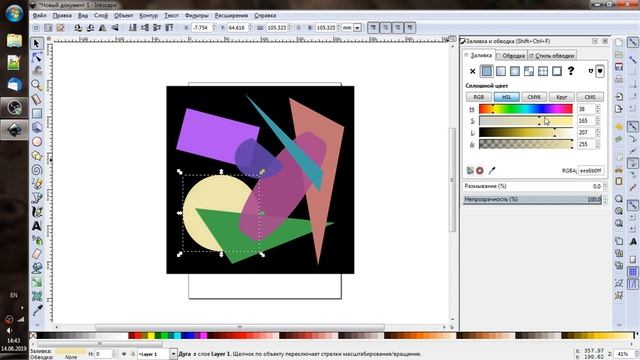Switch to the Стиль обводки tab

(x=552, y=56)
